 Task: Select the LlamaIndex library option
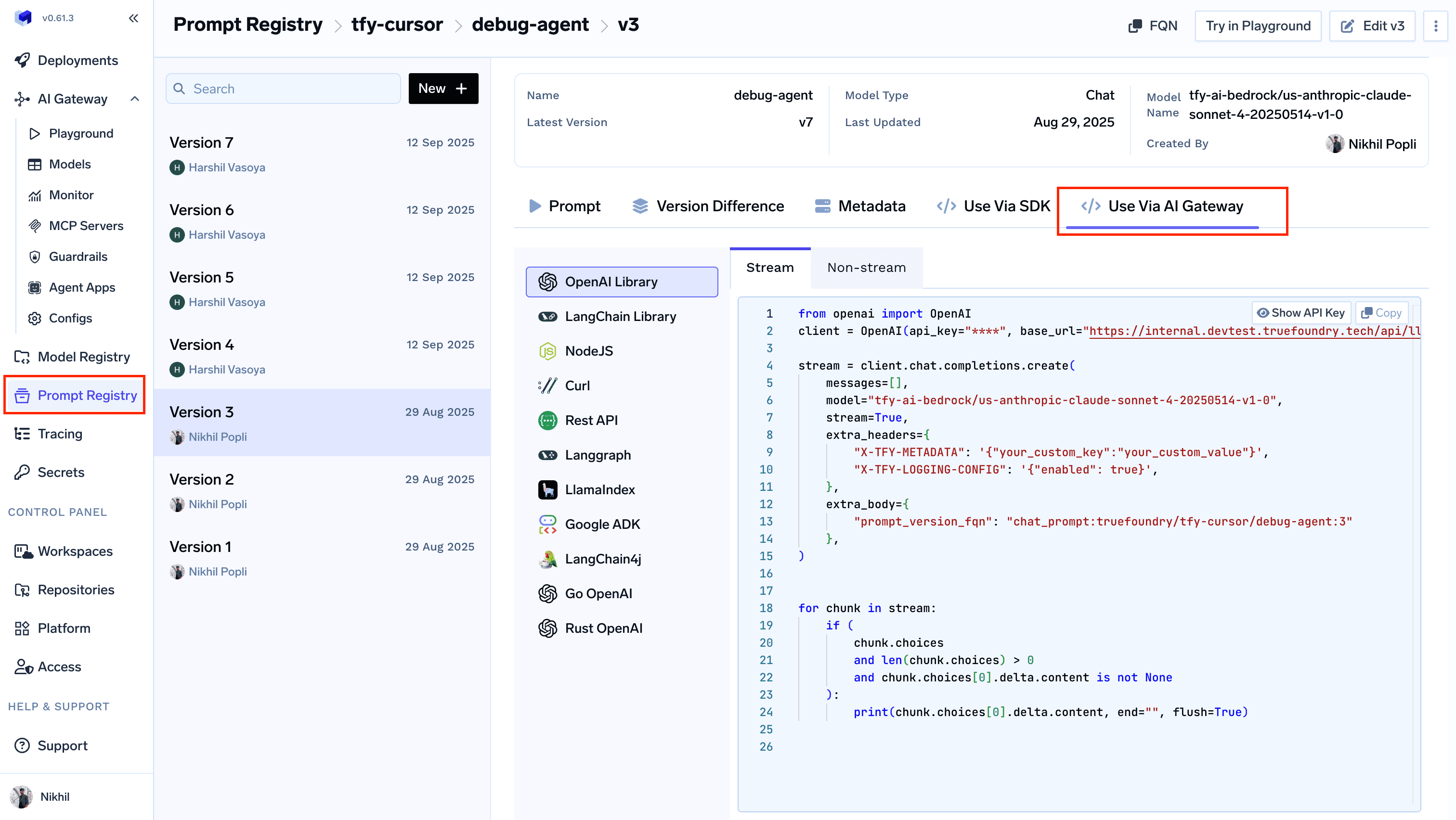[x=599, y=489]
